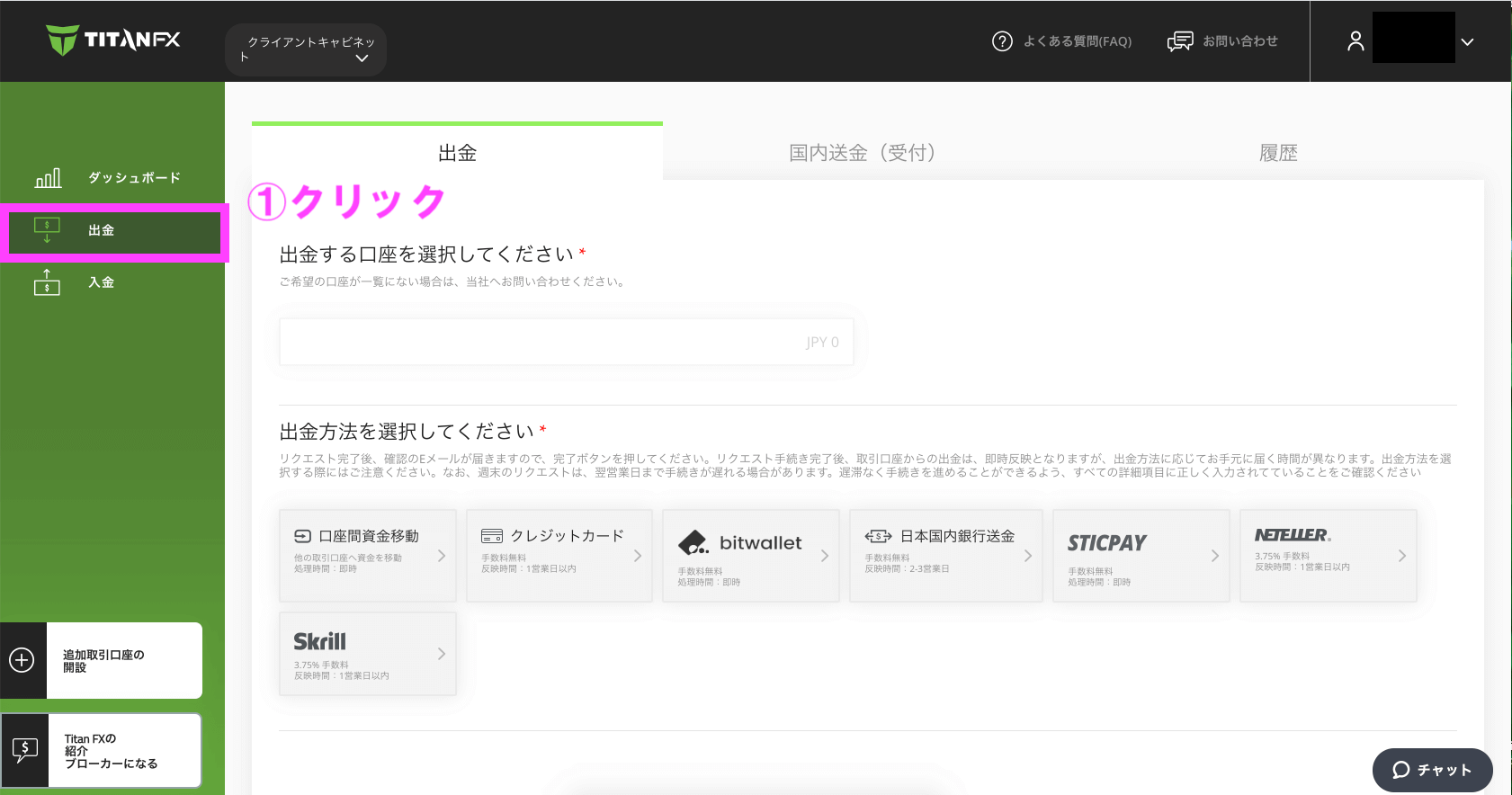Expand the user account menu chevron

click(x=1467, y=42)
